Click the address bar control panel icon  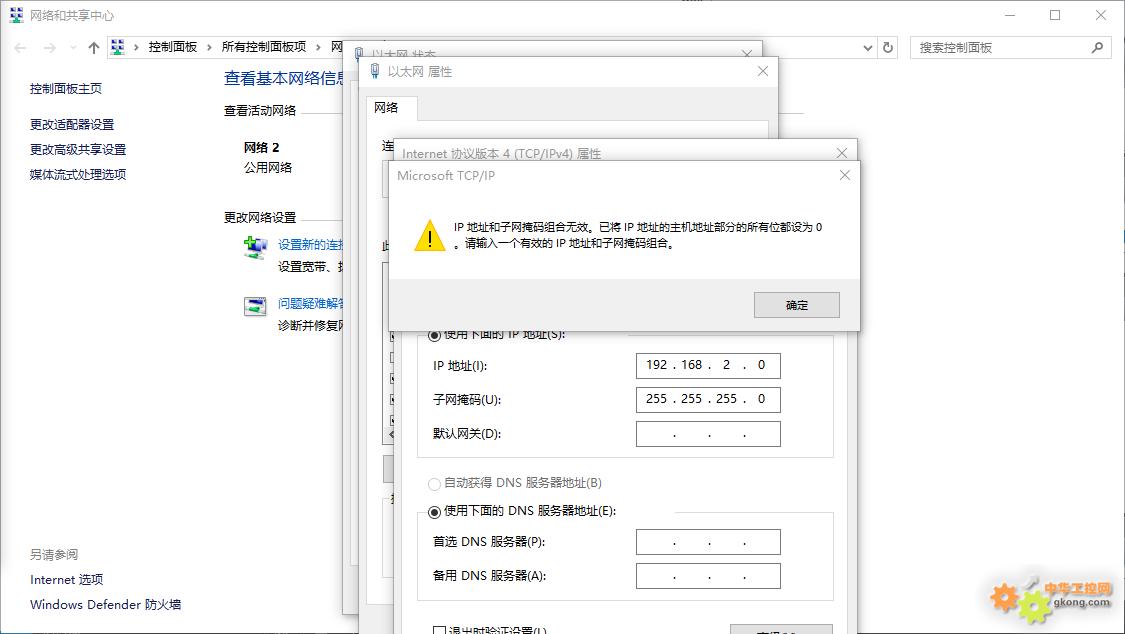pos(118,47)
